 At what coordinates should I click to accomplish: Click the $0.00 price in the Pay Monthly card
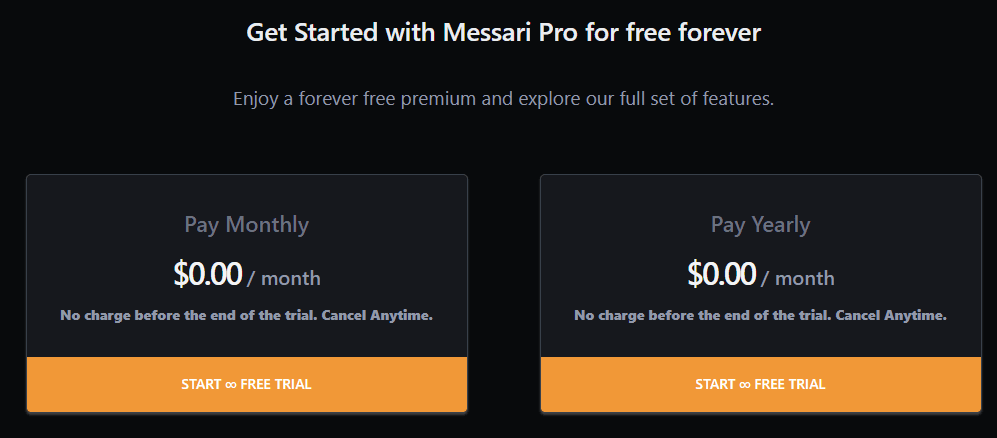click(x=208, y=274)
